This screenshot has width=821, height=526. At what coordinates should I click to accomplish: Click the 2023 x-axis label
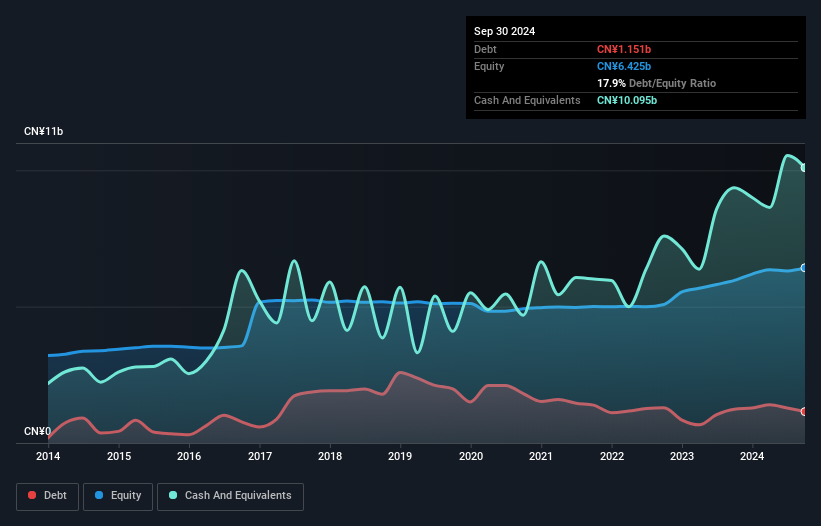point(682,456)
